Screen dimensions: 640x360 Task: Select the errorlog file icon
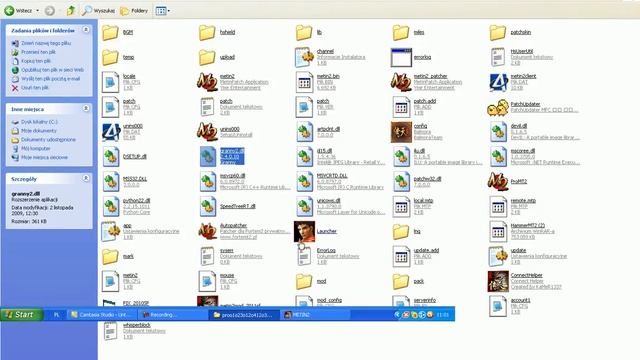(401, 57)
